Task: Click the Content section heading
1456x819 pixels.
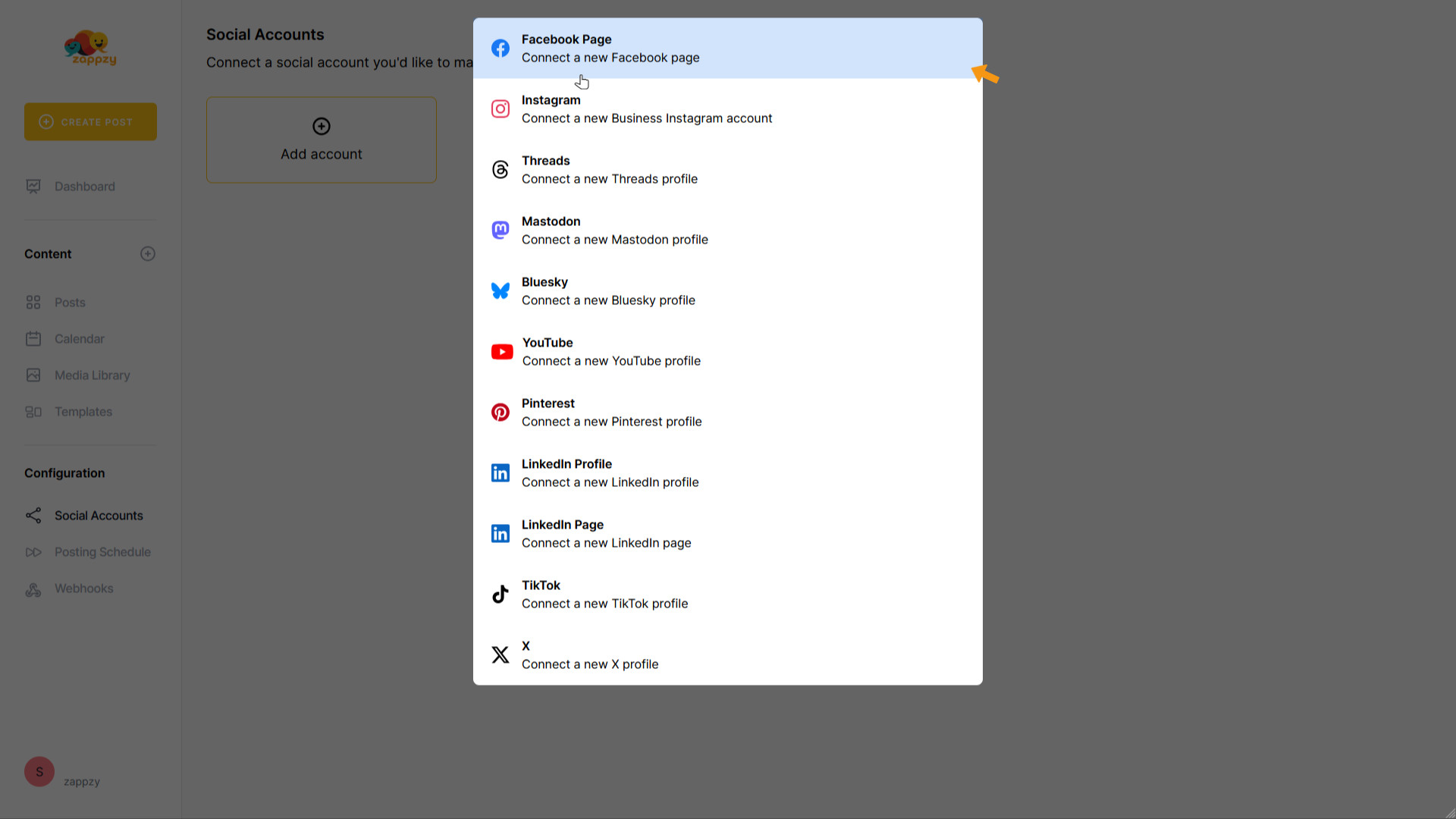Action: pos(48,254)
